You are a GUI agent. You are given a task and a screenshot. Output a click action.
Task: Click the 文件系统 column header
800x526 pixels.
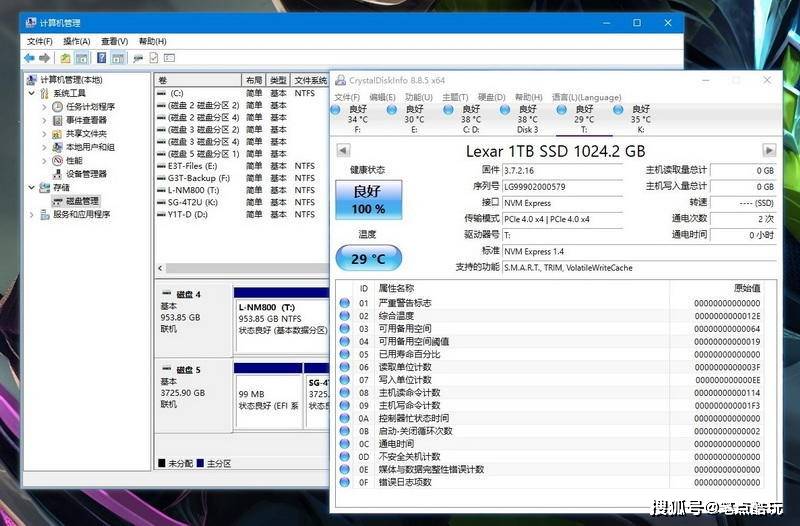[310, 80]
